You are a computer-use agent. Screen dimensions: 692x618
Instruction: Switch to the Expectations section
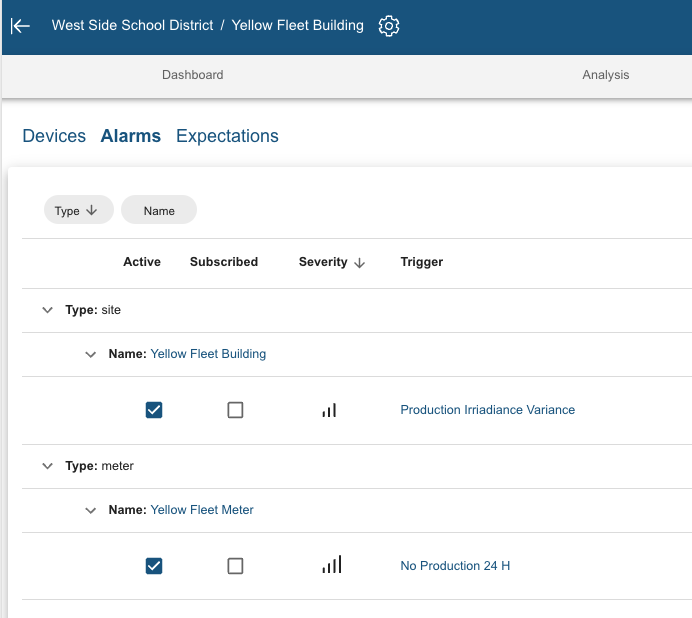click(227, 136)
